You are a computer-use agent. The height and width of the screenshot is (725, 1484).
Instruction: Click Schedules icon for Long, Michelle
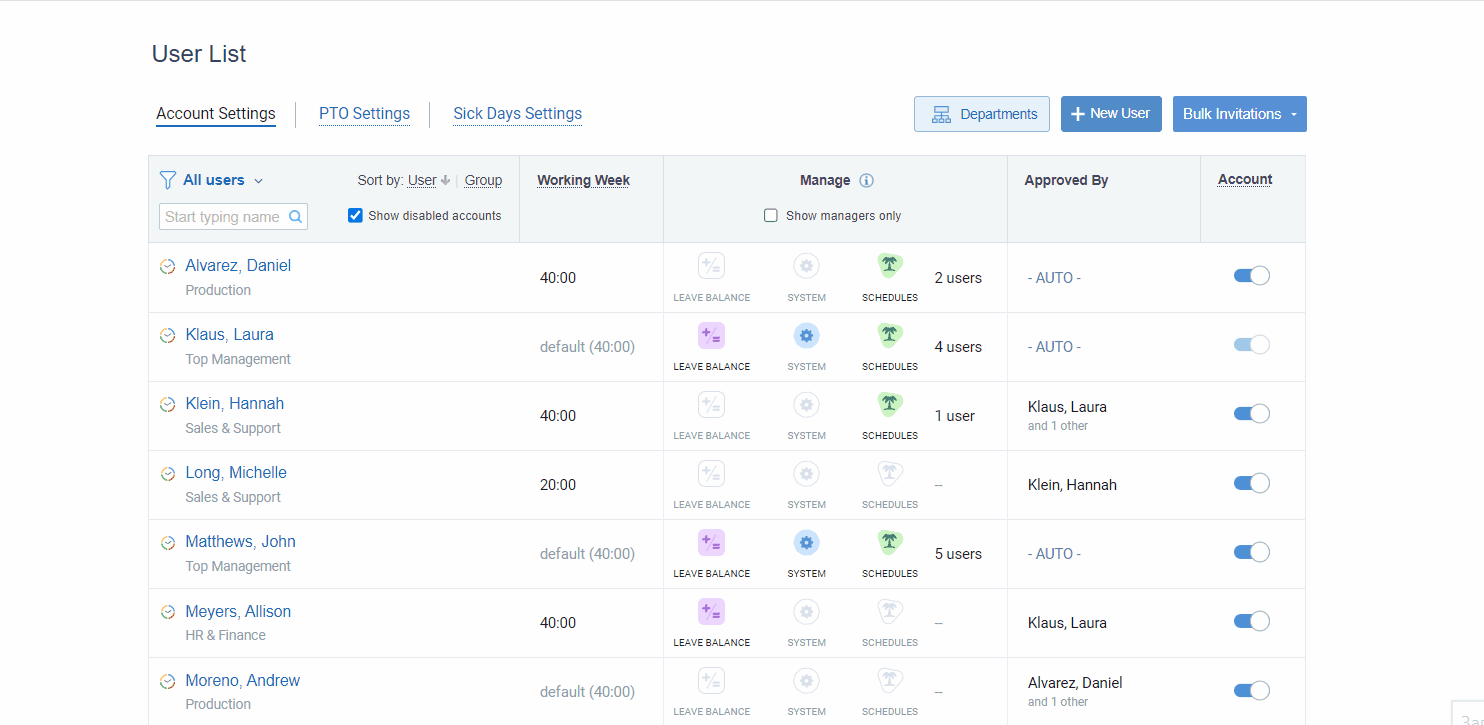pyautogui.click(x=890, y=473)
